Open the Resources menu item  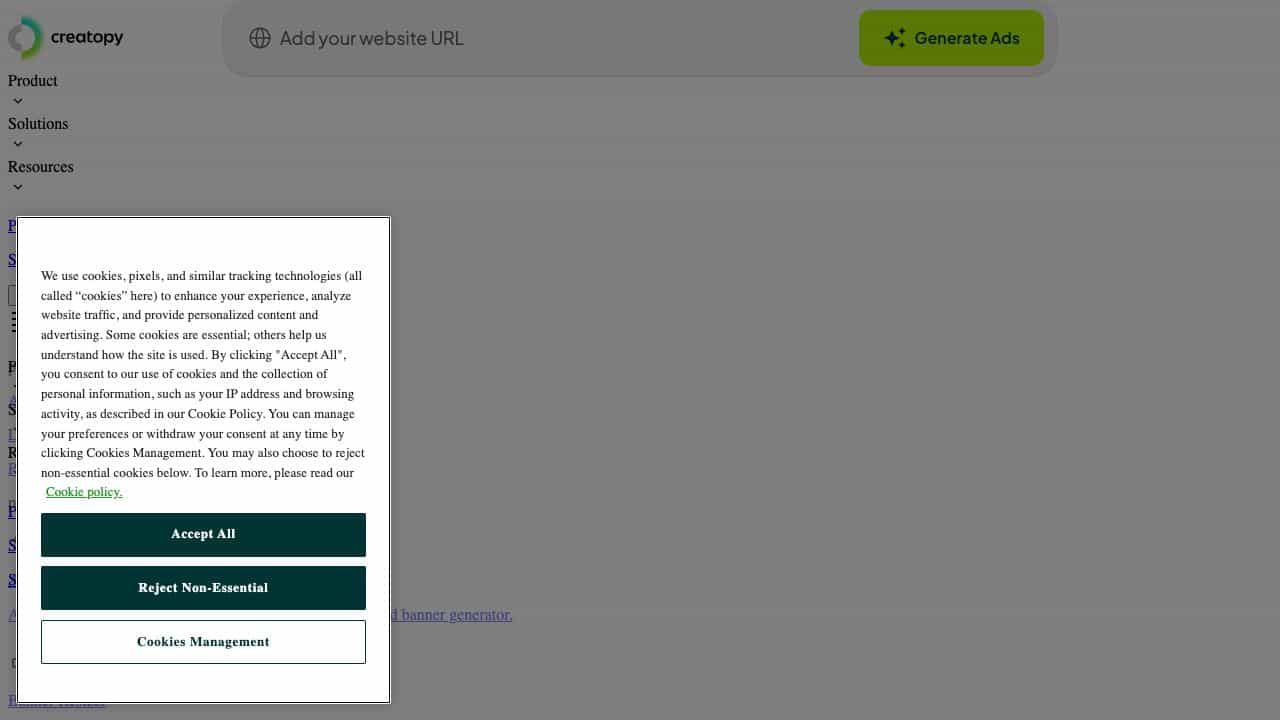point(41,167)
